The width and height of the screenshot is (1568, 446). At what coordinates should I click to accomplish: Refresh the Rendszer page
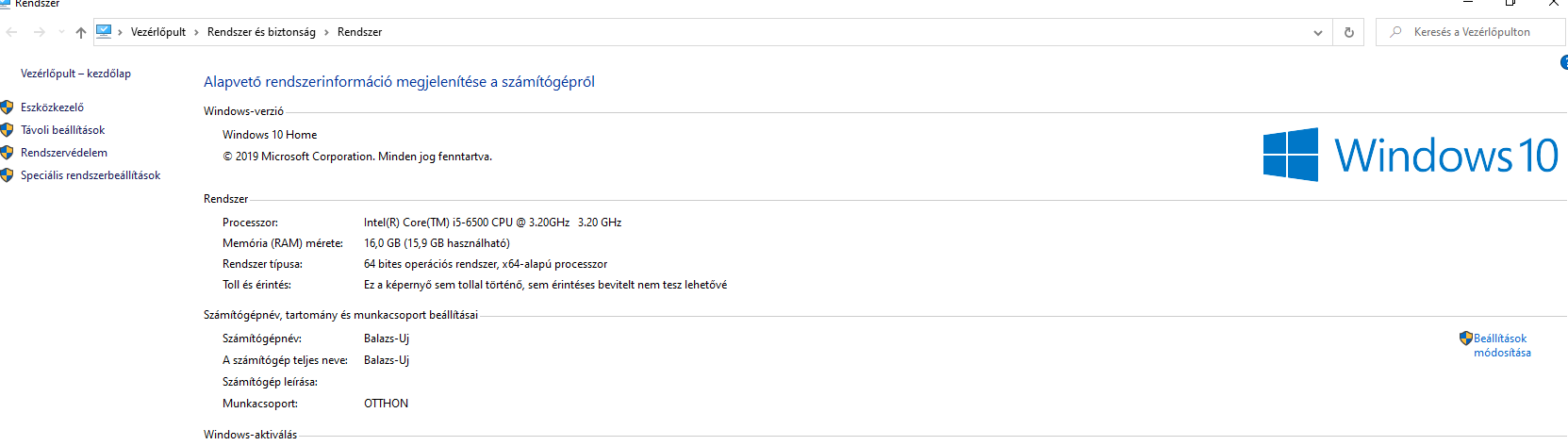1348,32
